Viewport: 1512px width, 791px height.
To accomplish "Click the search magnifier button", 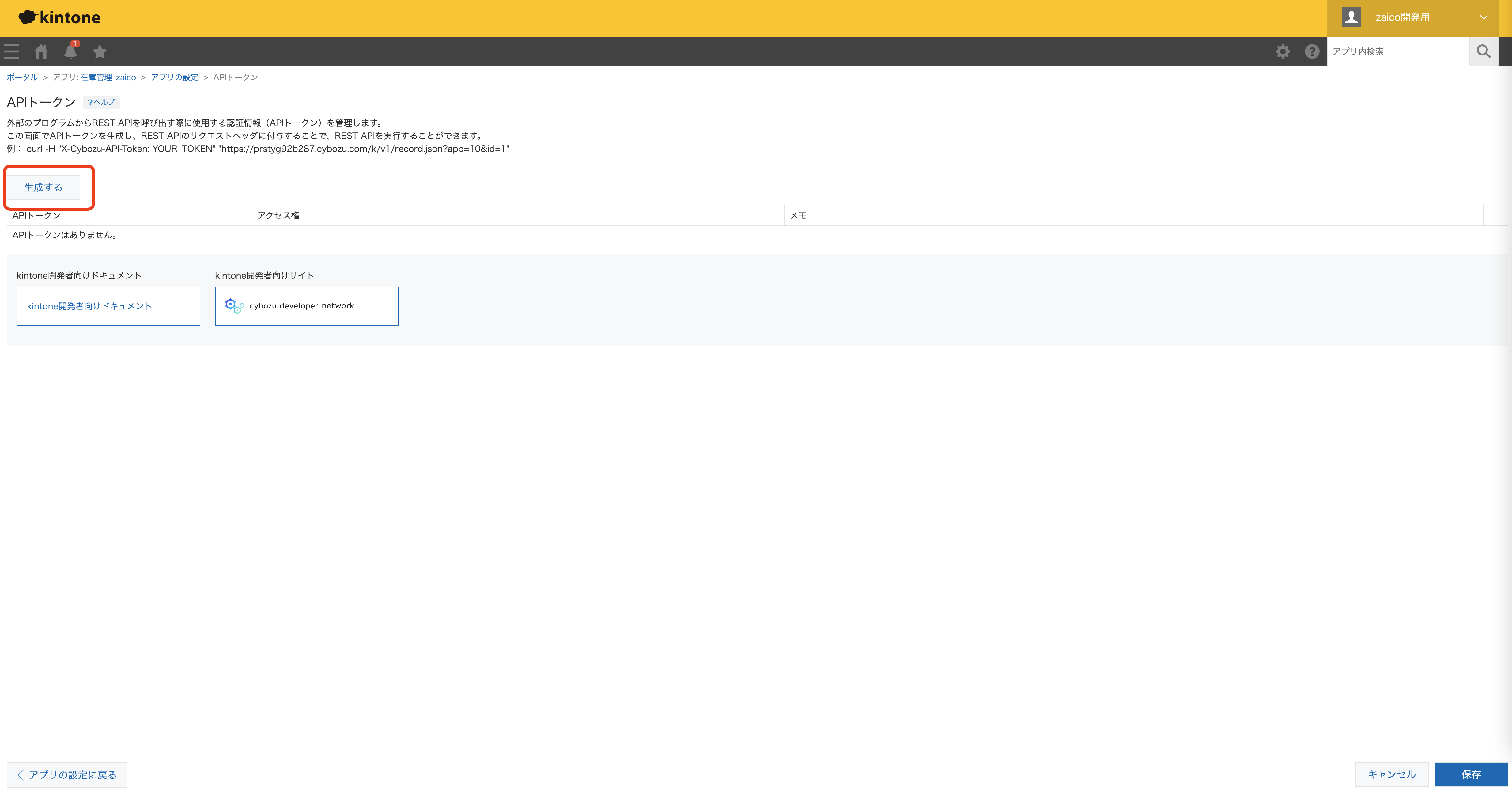I will (x=1483, y=52).
